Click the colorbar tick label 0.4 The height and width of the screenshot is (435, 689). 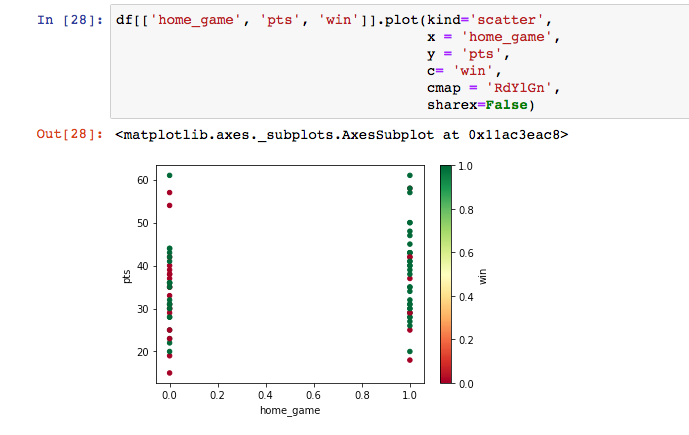tap(466, 297)
